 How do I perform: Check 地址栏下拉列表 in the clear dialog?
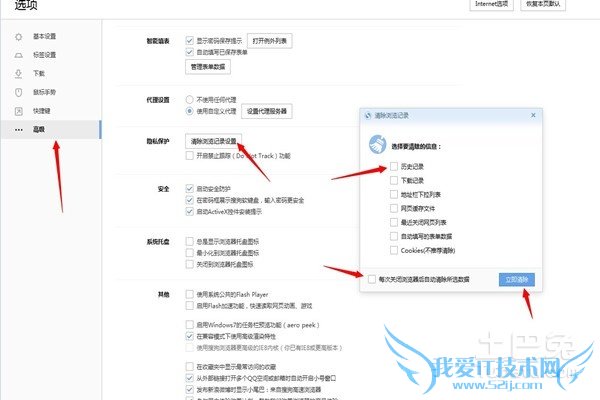click(x=394, y=194)
